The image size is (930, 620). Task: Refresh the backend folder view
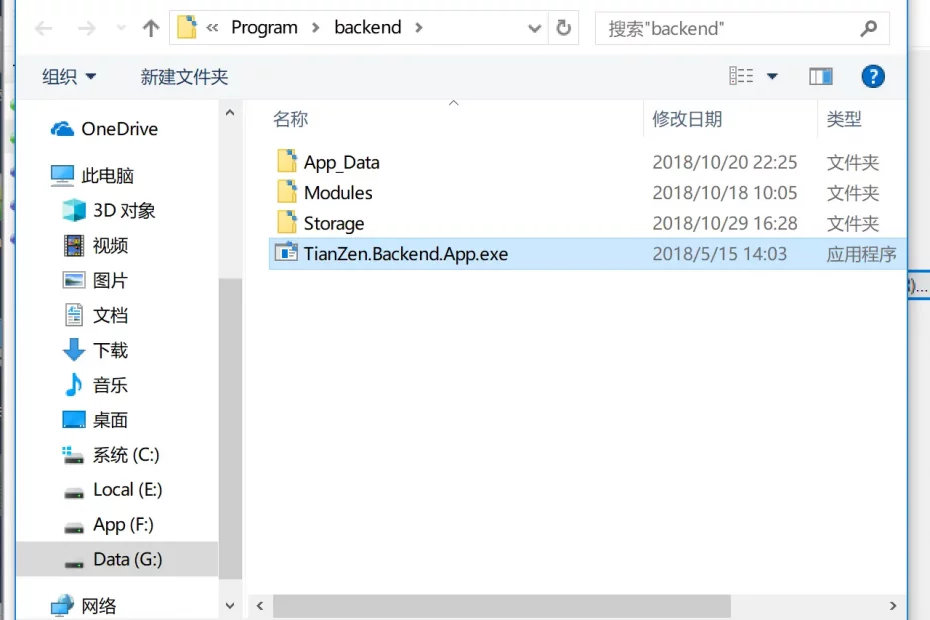[563, 28]
